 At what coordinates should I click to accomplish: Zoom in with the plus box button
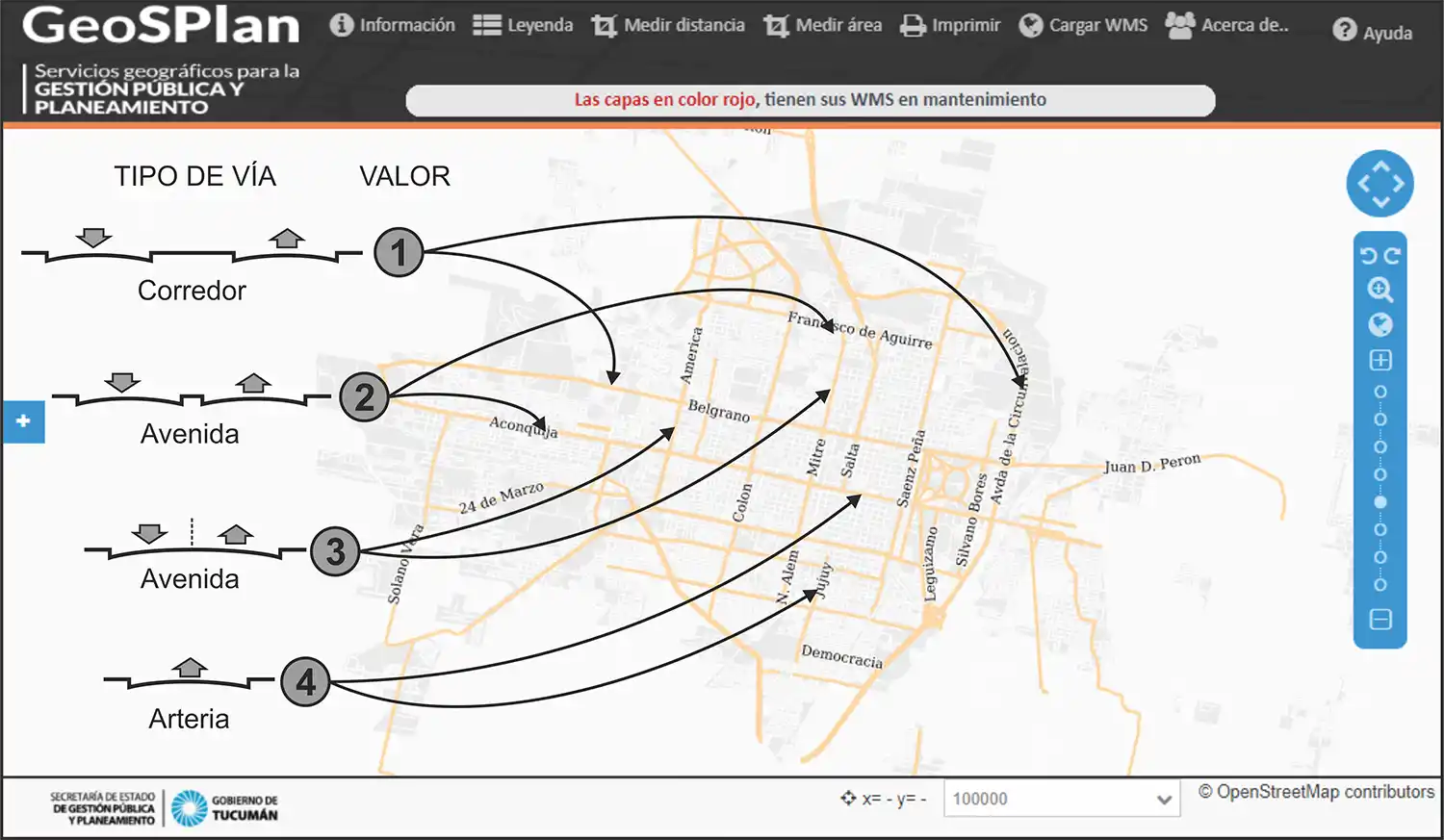(x=1380, y=360)
